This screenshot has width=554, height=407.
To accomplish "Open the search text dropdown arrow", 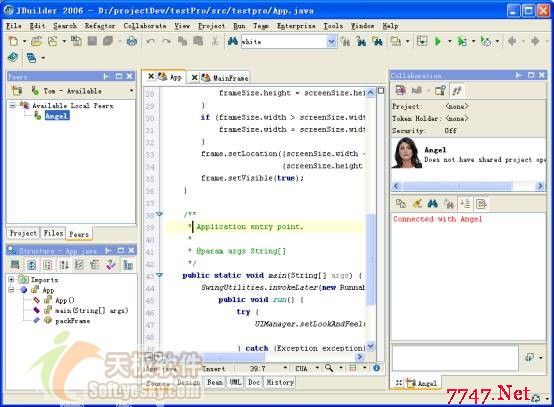I will coord(331,42).
